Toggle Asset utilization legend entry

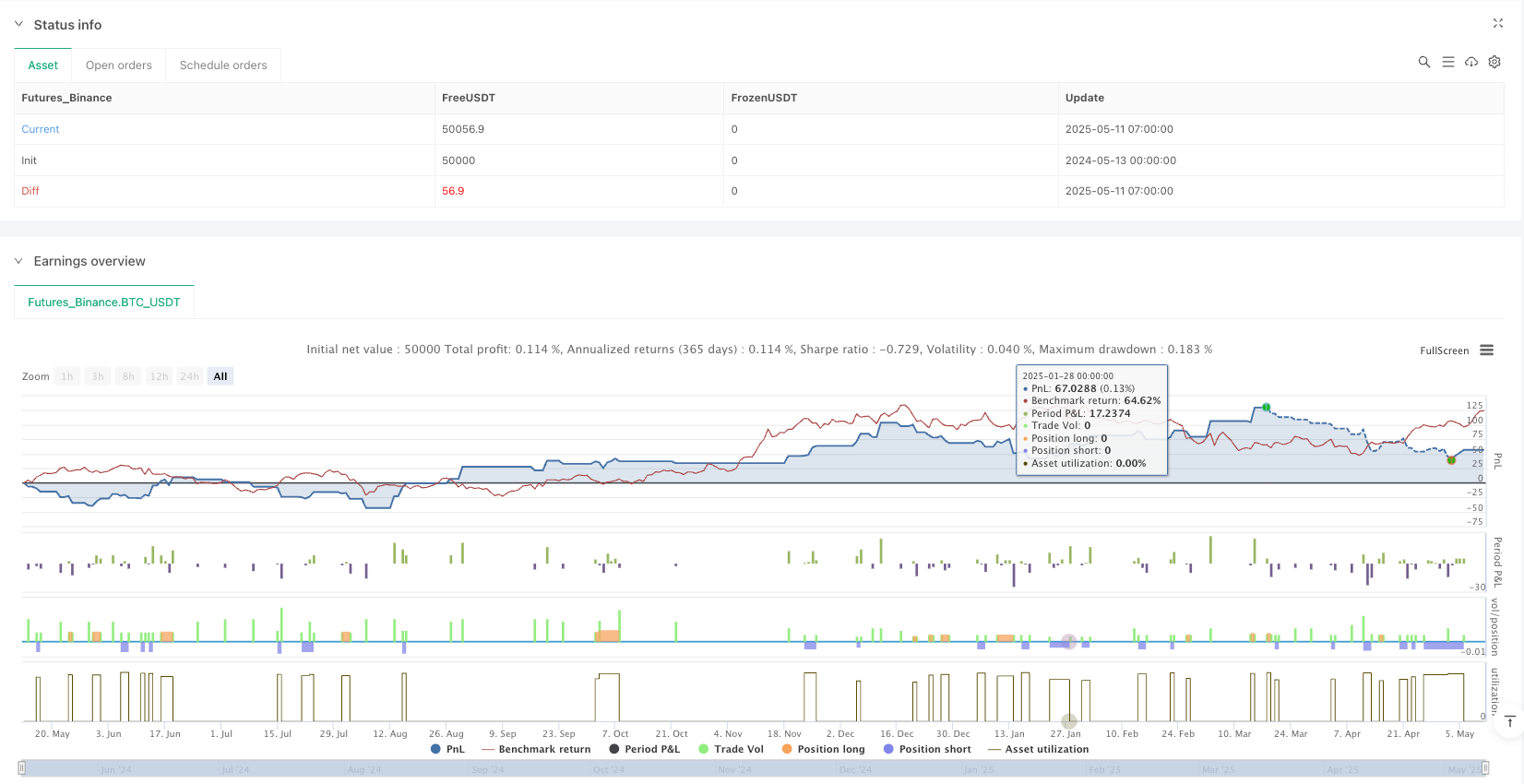(1038, 749)
